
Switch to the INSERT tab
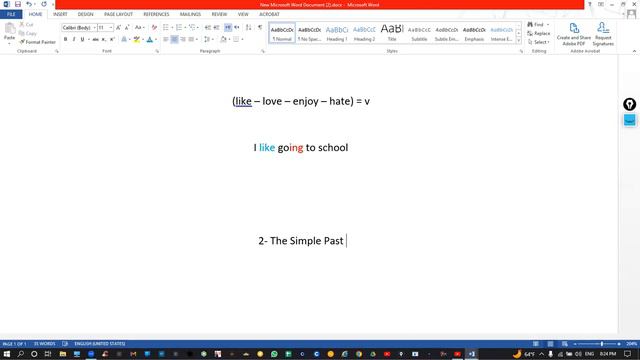60,14
